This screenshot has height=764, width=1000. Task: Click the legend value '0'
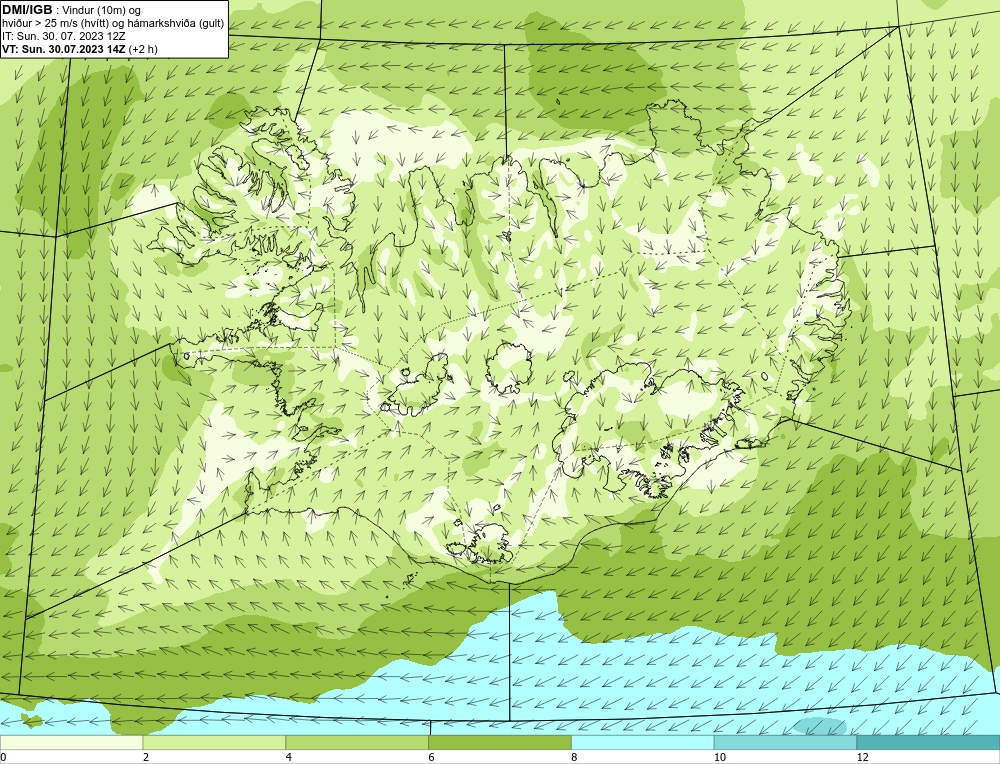(3, 757)
